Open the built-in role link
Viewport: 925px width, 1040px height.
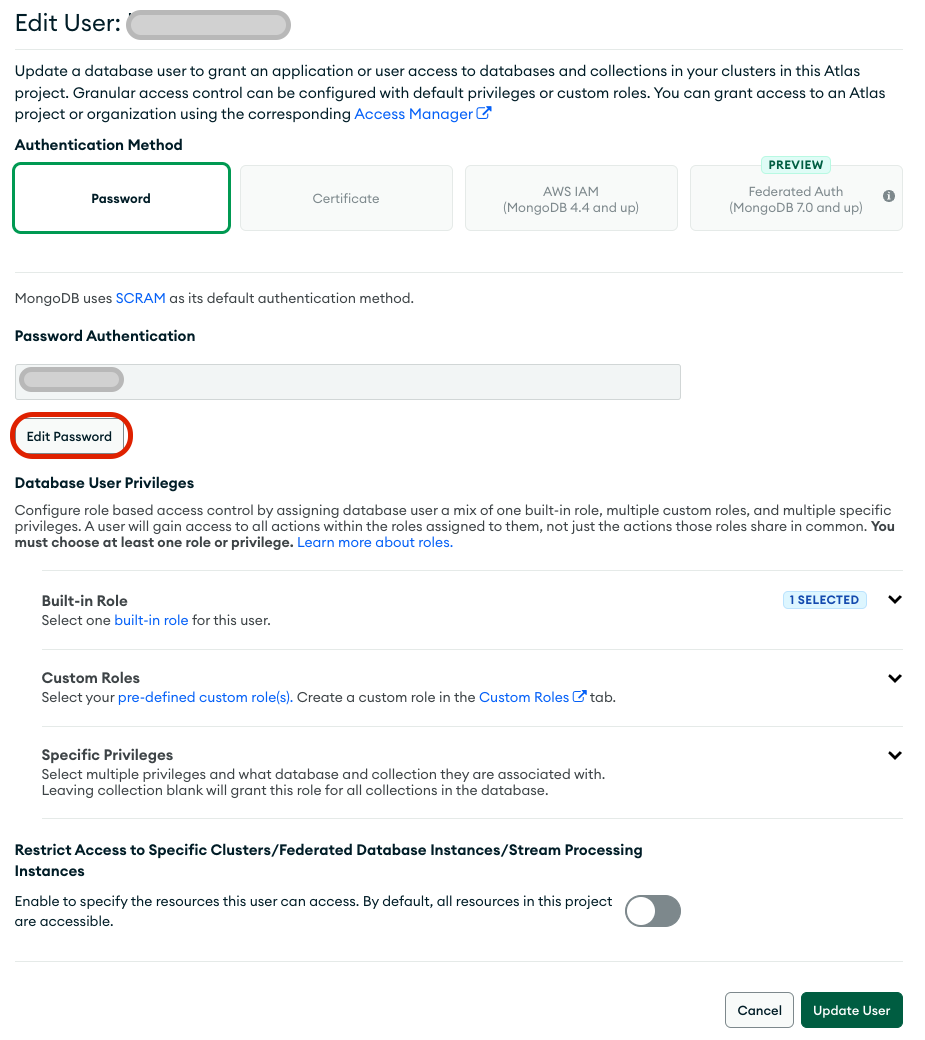click(x=151, y=620)
